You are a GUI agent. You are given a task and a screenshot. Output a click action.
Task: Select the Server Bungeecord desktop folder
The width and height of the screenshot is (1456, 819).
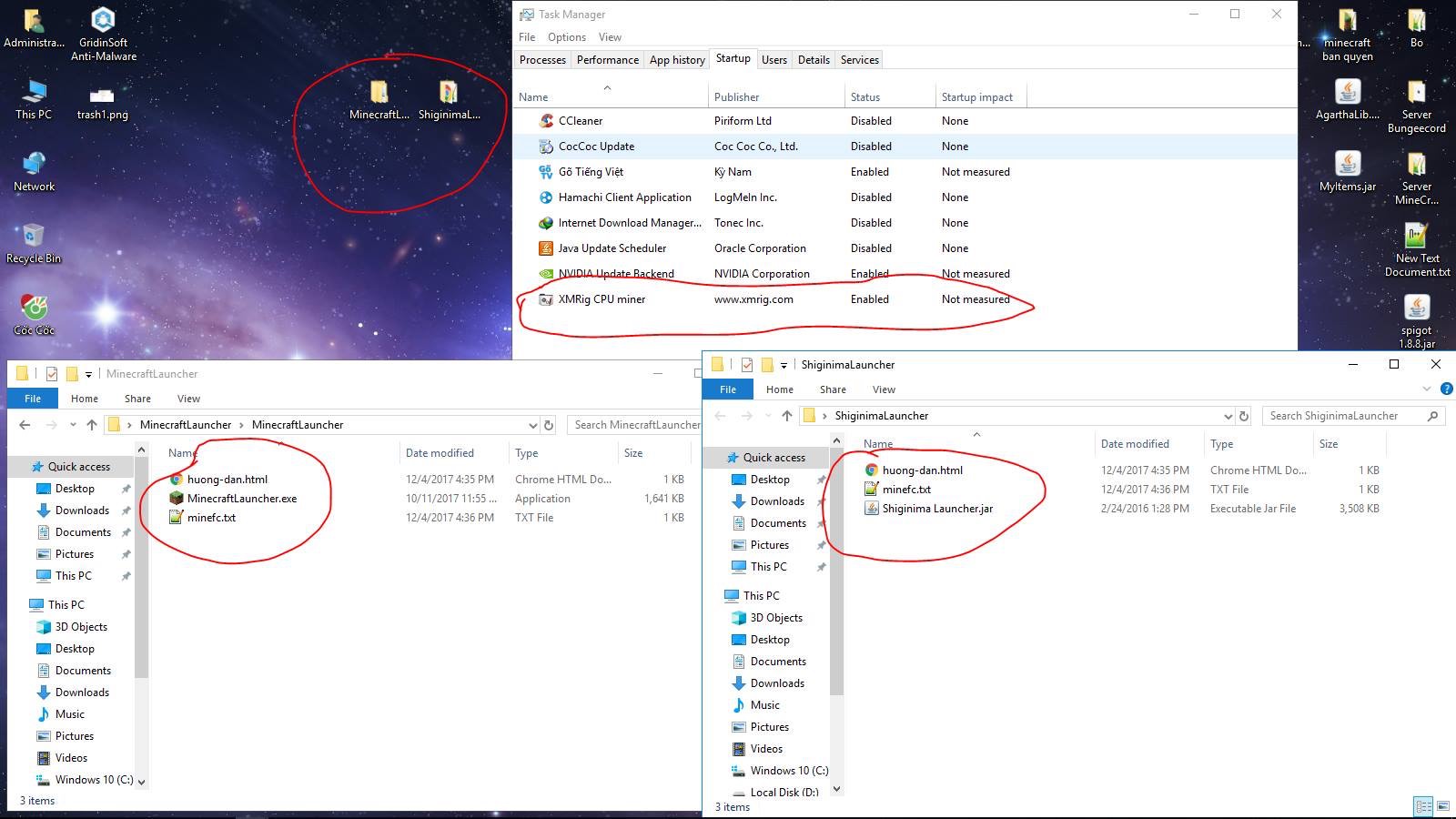point(1417,106)
